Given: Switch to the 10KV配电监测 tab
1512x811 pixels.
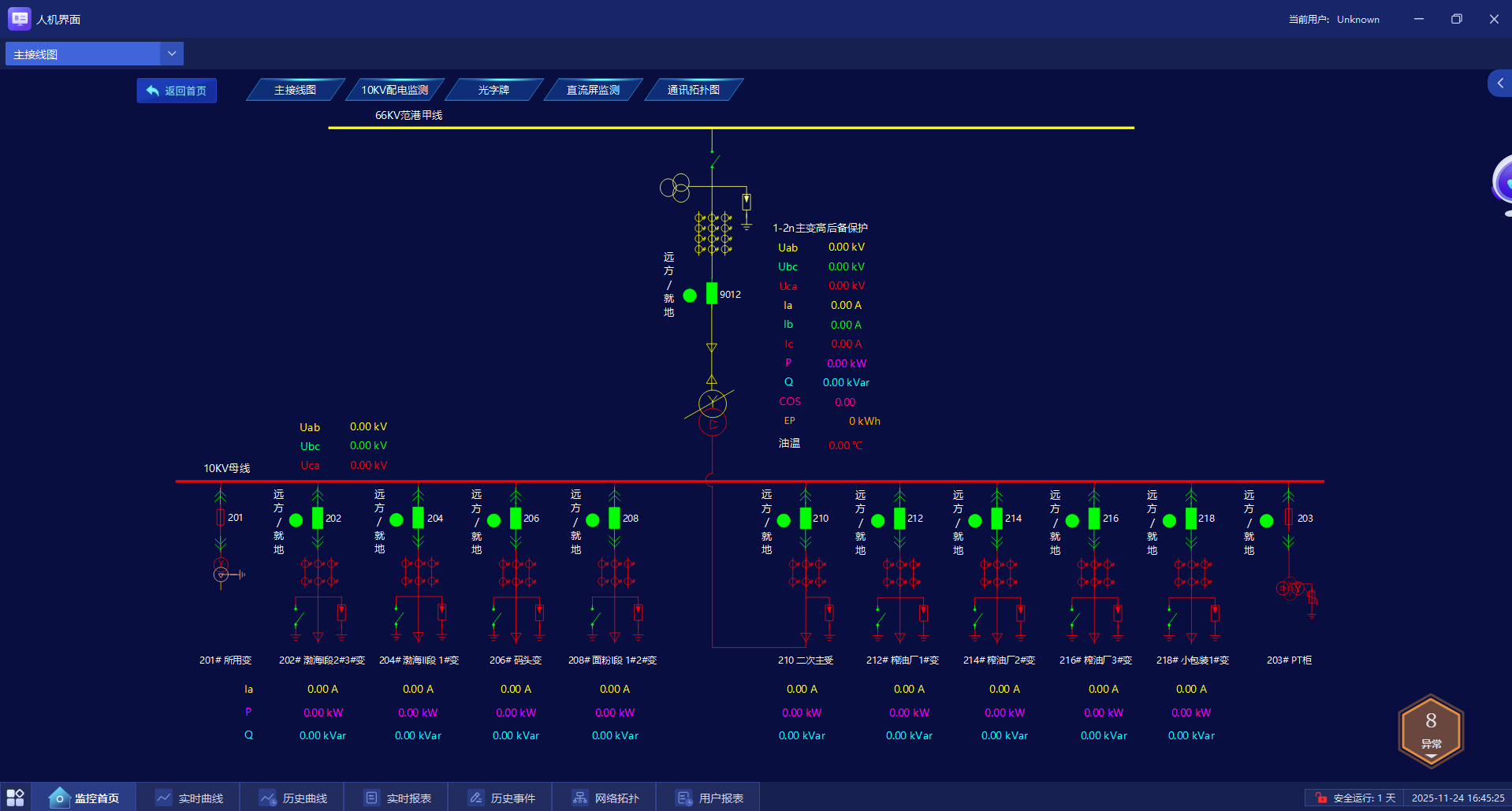Looking at the screenshot, I should (395, 90).
